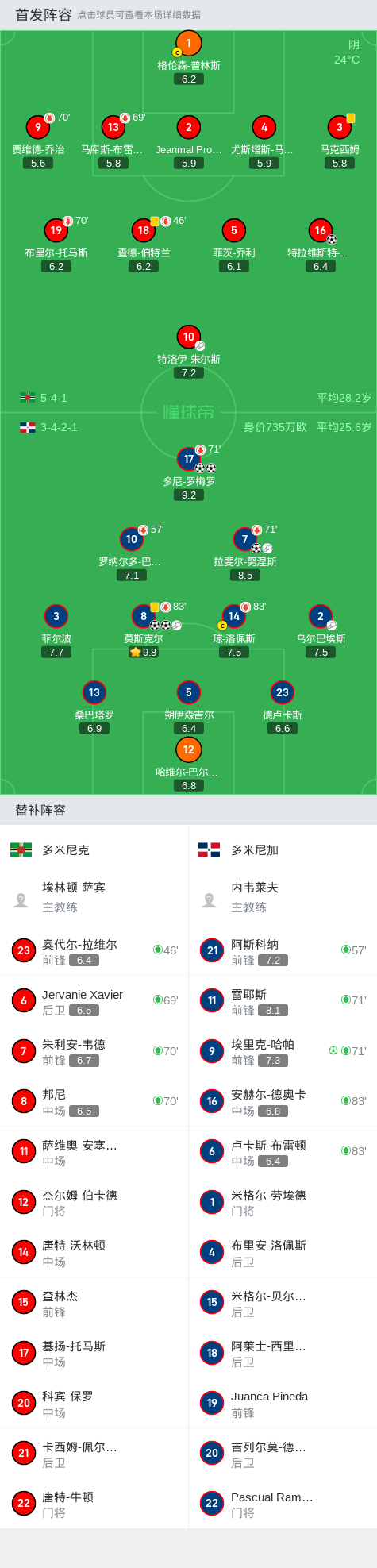Click the 5-4-1 formation label
Screen dimensions: 377x1568
point(54,398)
